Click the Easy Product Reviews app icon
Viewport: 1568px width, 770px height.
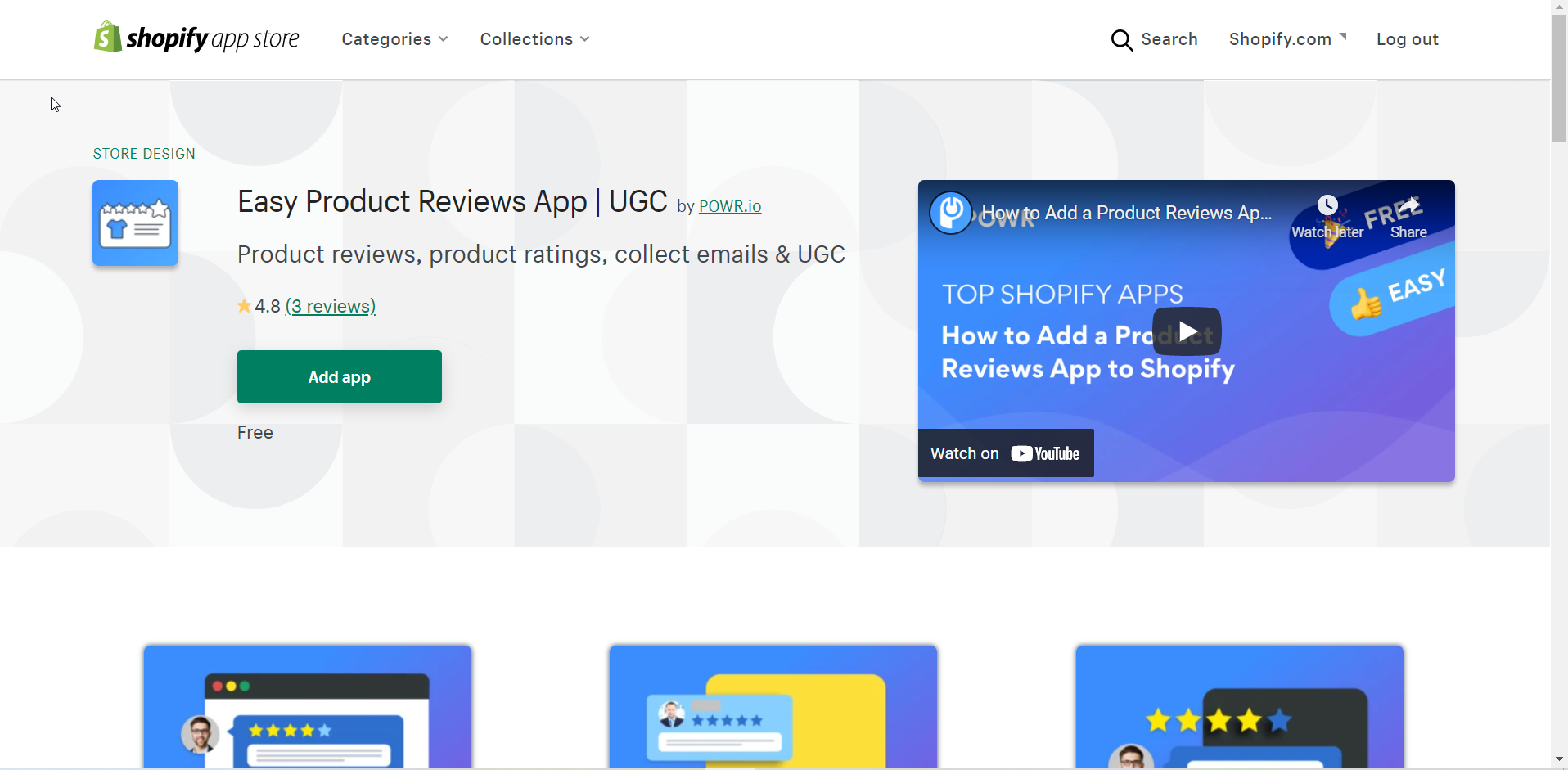(135, 223)
